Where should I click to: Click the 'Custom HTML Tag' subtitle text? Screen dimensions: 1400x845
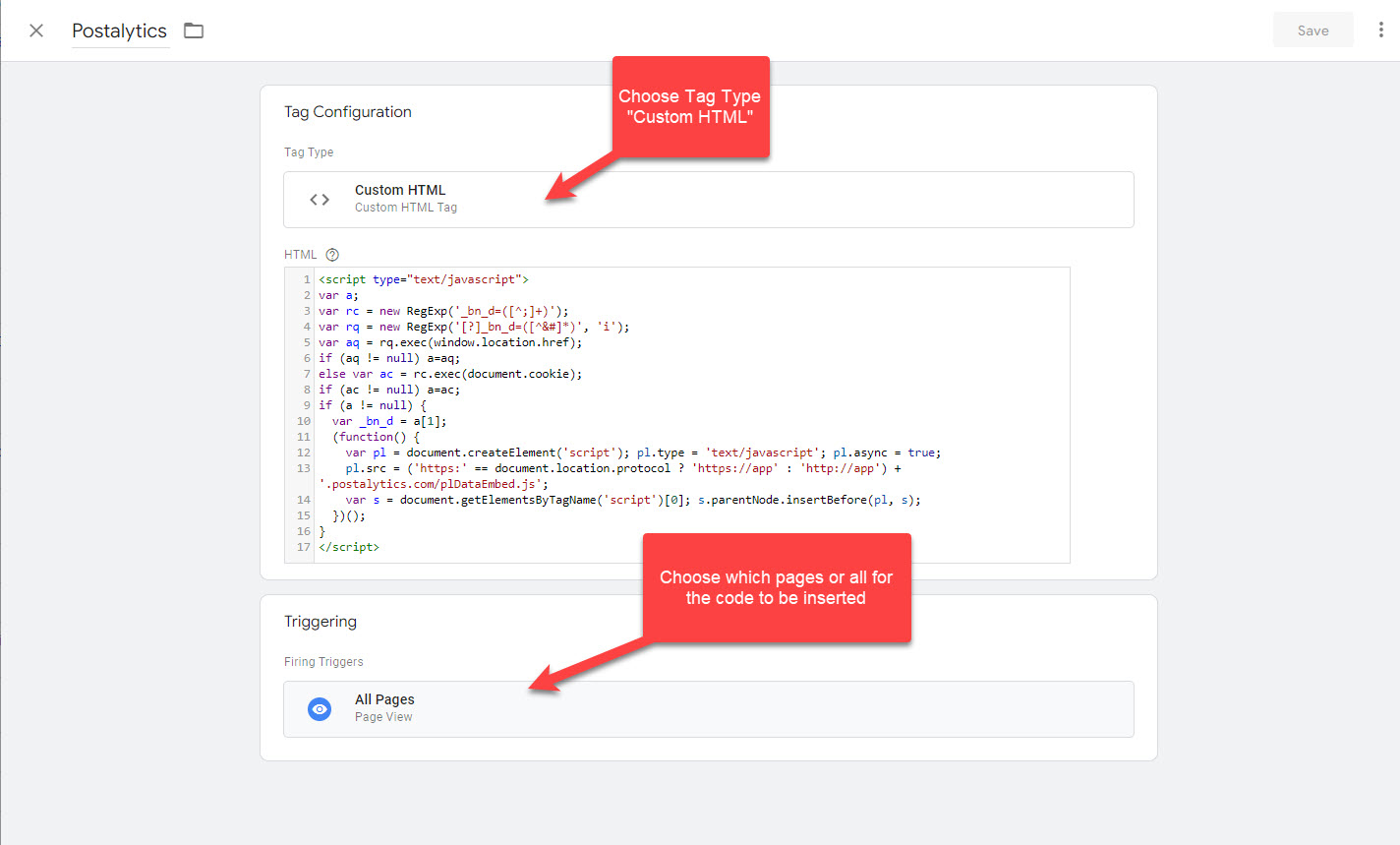[x=406, y=208]
